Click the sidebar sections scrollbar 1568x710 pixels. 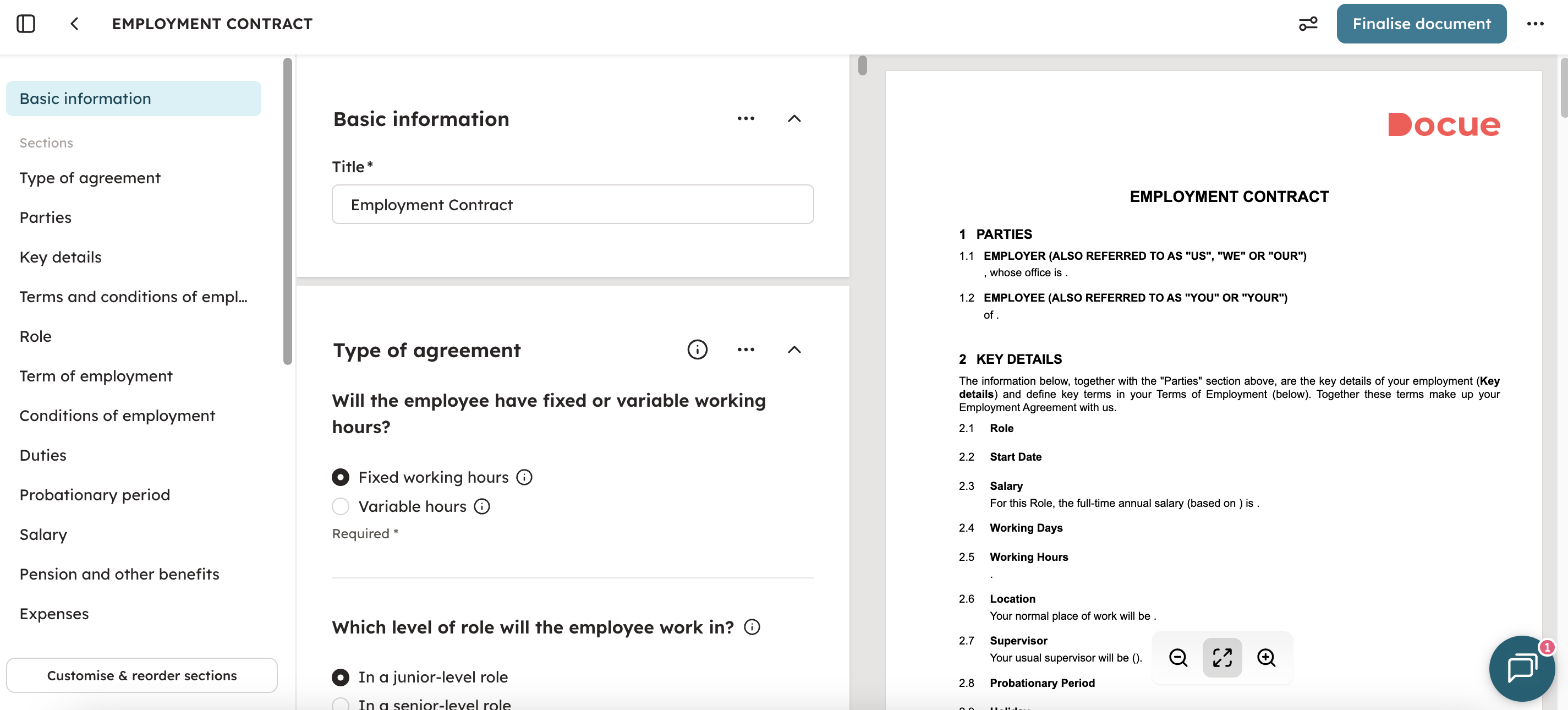click(287, 211)
